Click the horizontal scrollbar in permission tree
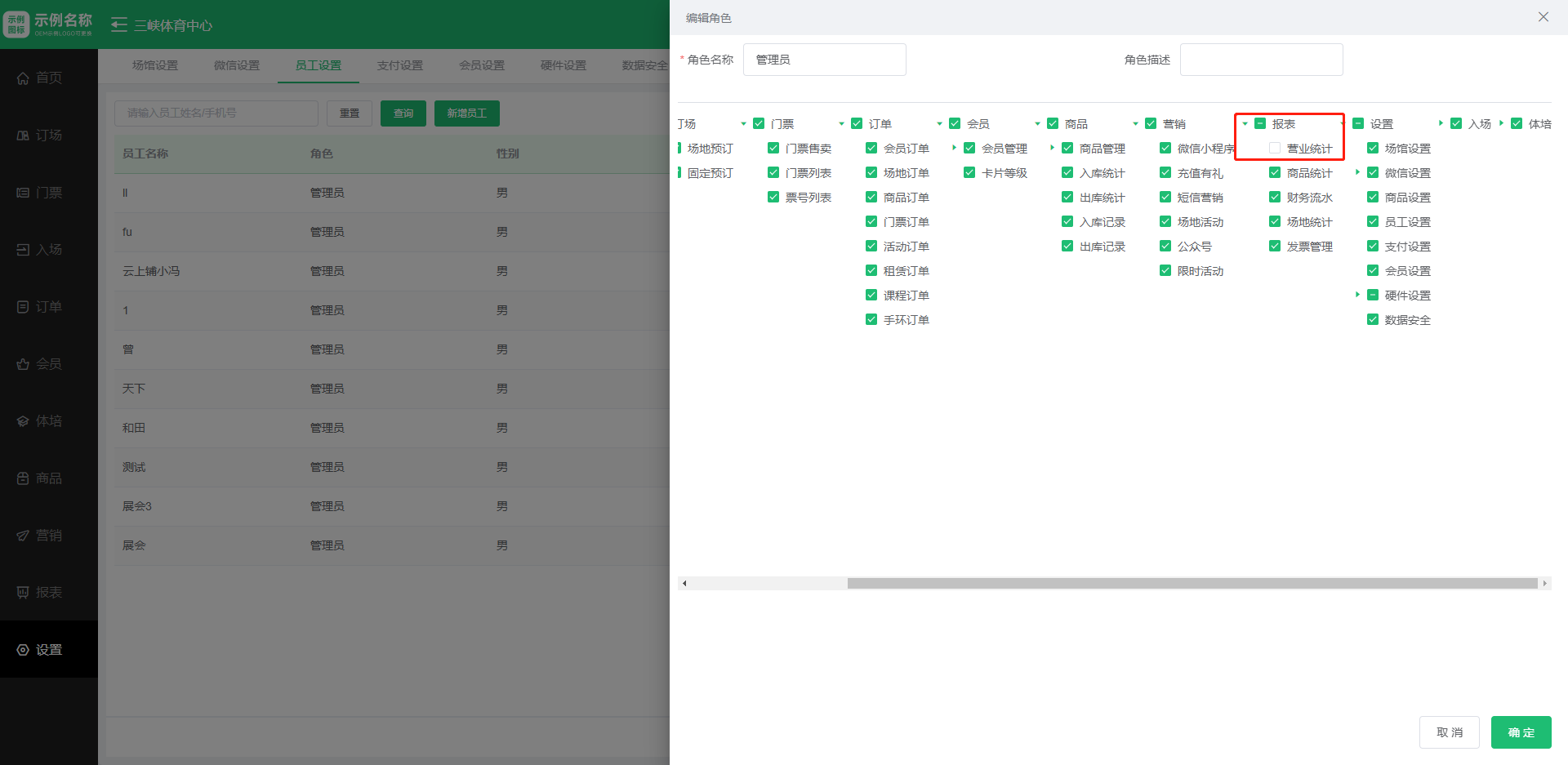Screen dimensions: 1568x765 click(1192, 584)
